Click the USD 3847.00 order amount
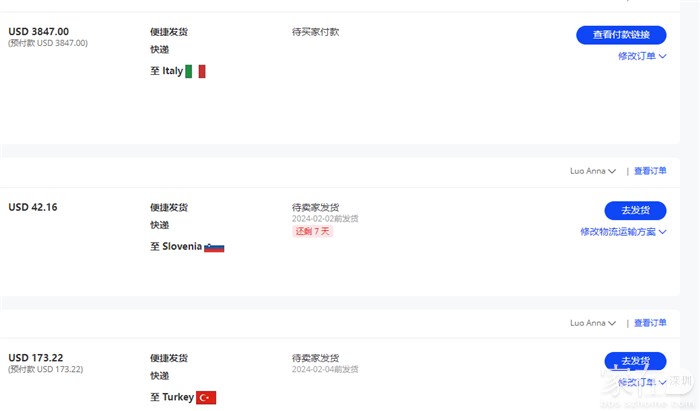Viewport: 700px width, 411px height. tap(39, 32)
